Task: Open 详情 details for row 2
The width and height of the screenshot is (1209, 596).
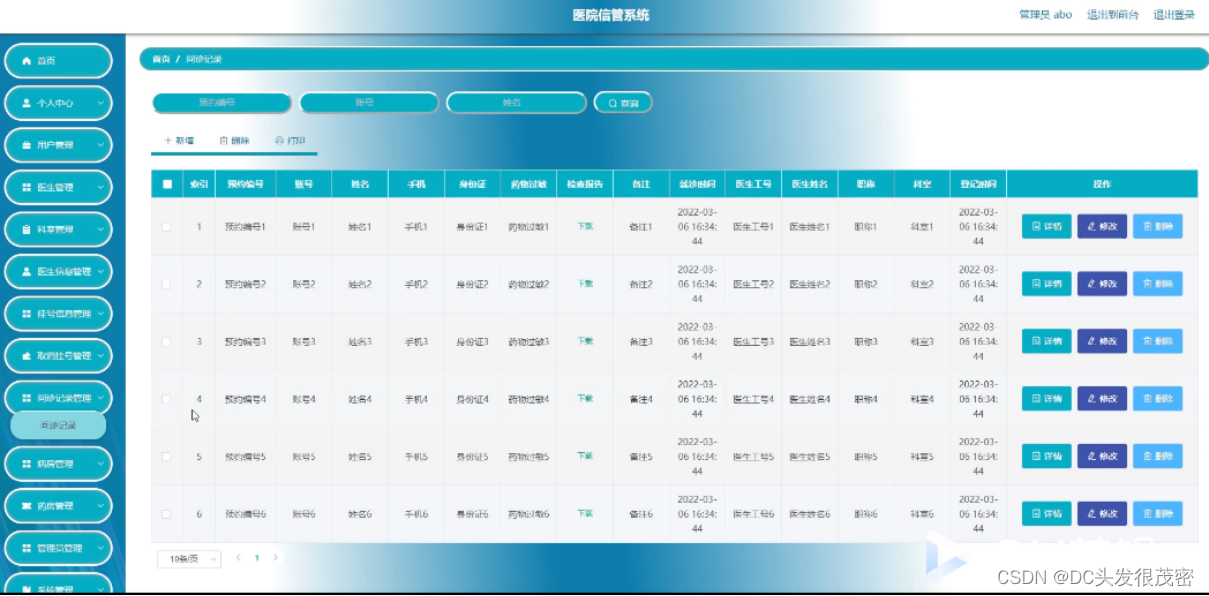Action: [x=1046, y=284]
